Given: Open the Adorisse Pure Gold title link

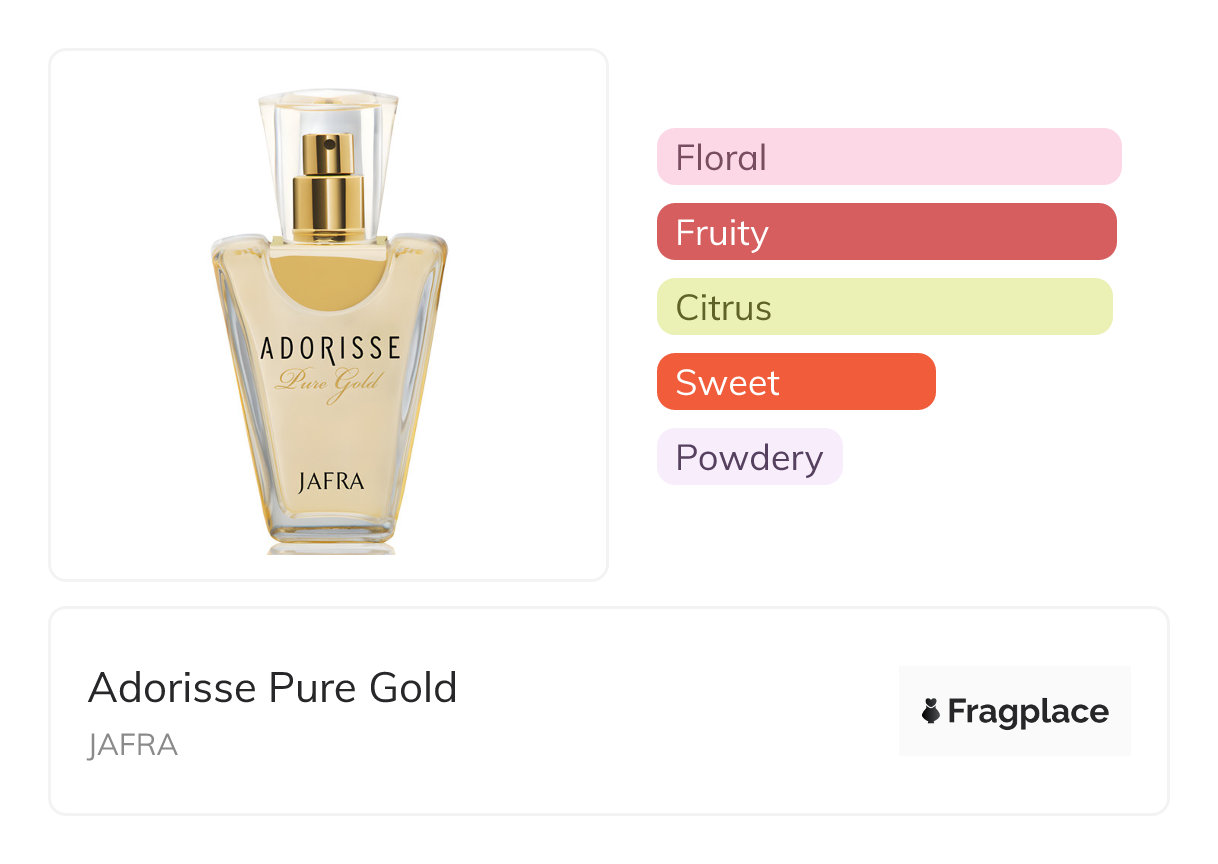Looking at the screenshot, I should tap(272, 688).
